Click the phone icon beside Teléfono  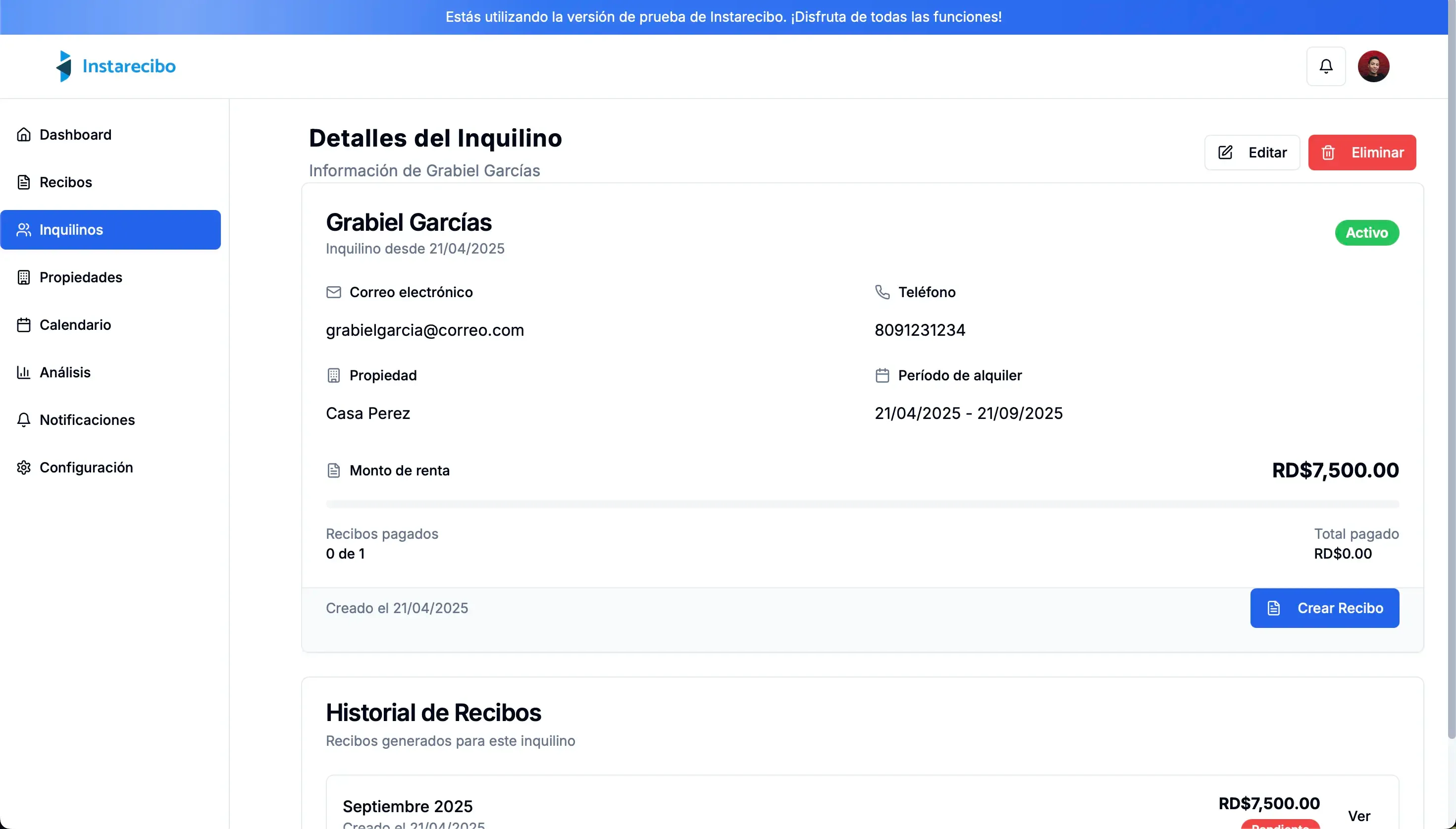pyautogui.click(x=882, y=292)
